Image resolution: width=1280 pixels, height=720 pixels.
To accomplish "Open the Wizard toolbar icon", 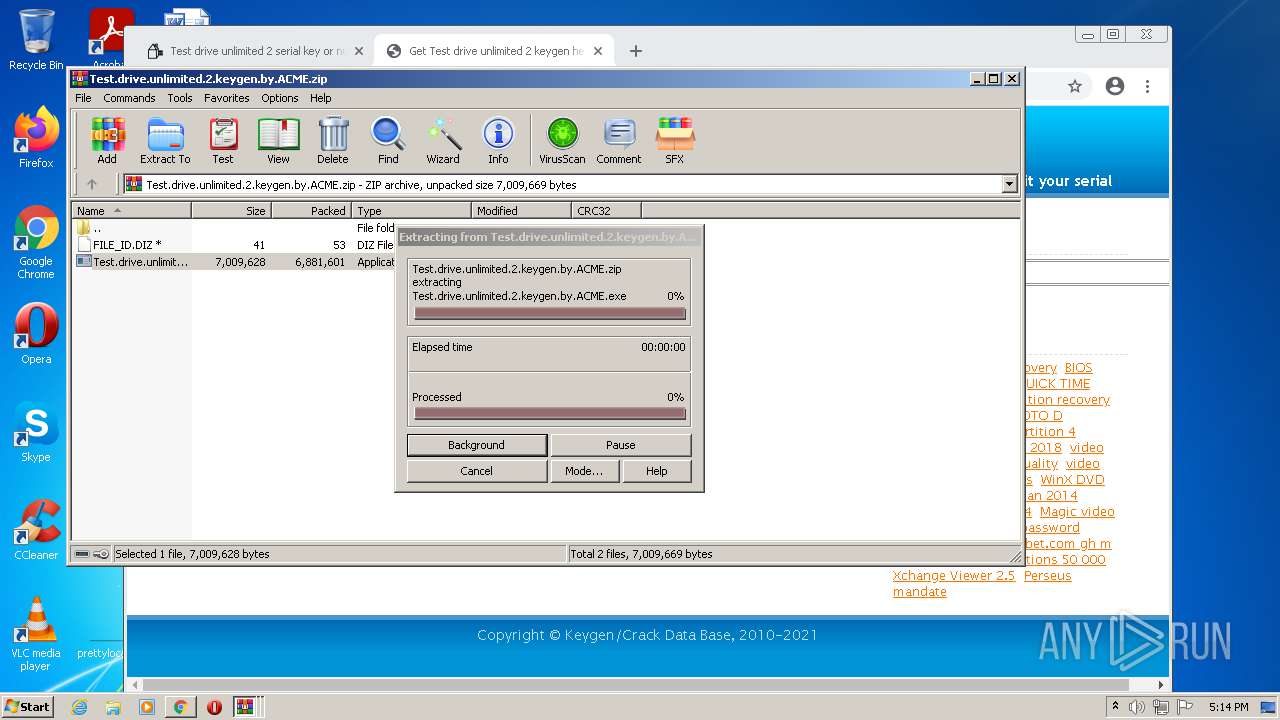I will [x=443, y=140].
